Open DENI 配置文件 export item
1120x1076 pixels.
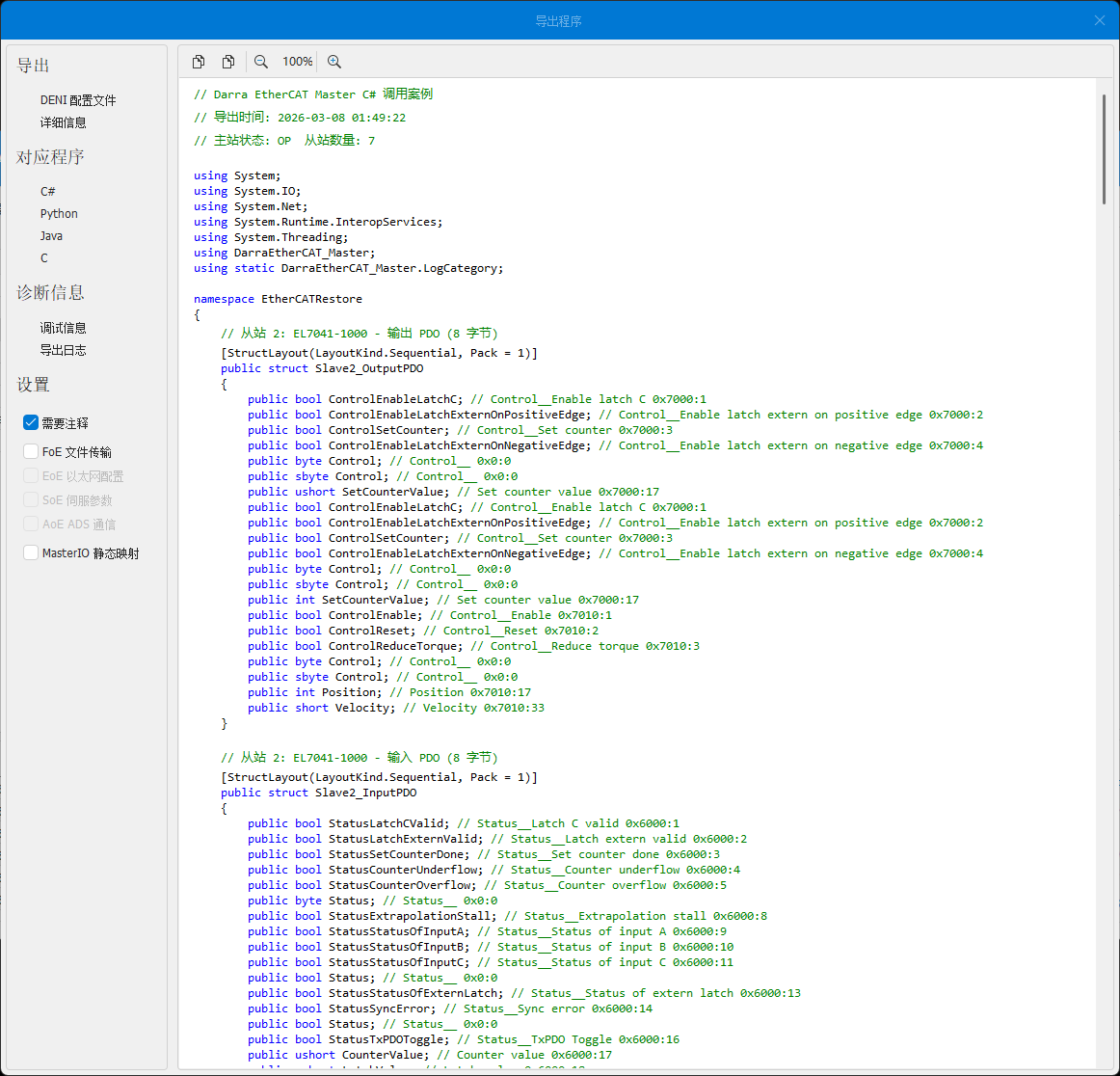(x=78, y=100)
